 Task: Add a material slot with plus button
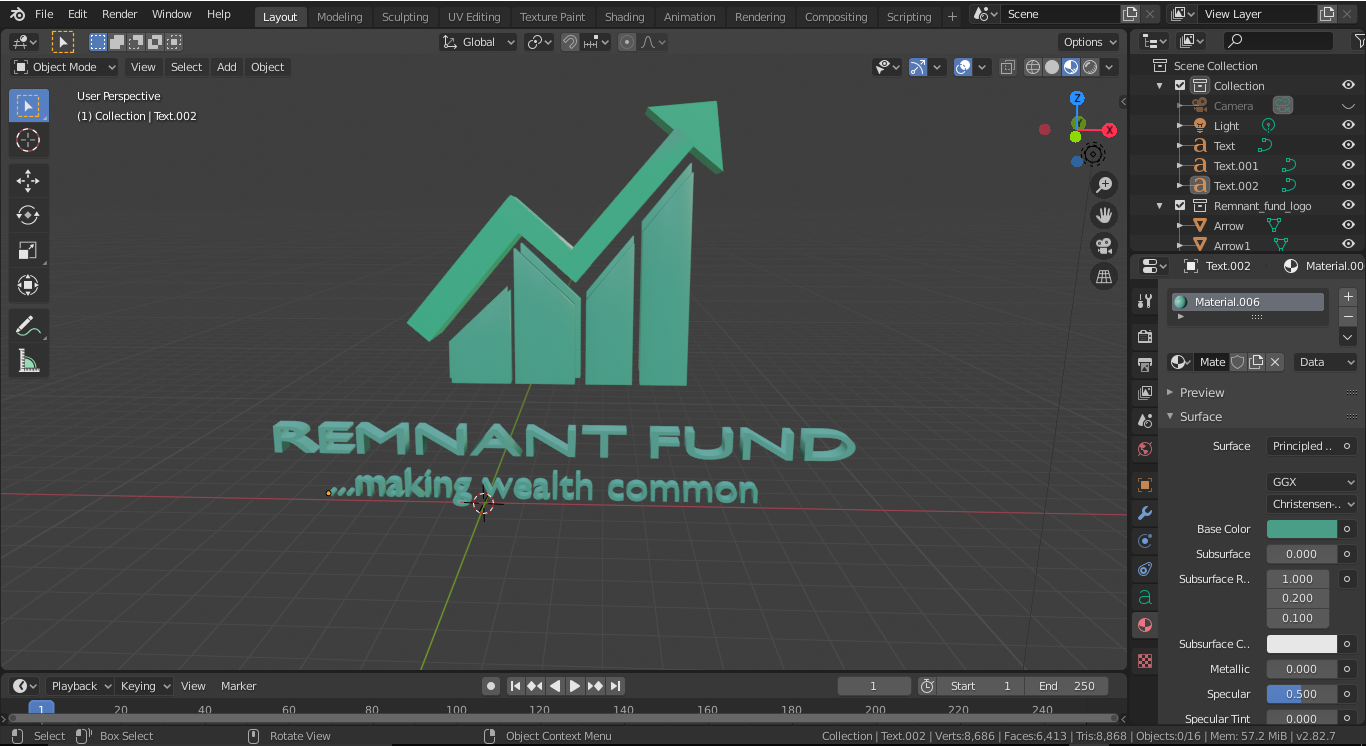tap(1348, 297)
